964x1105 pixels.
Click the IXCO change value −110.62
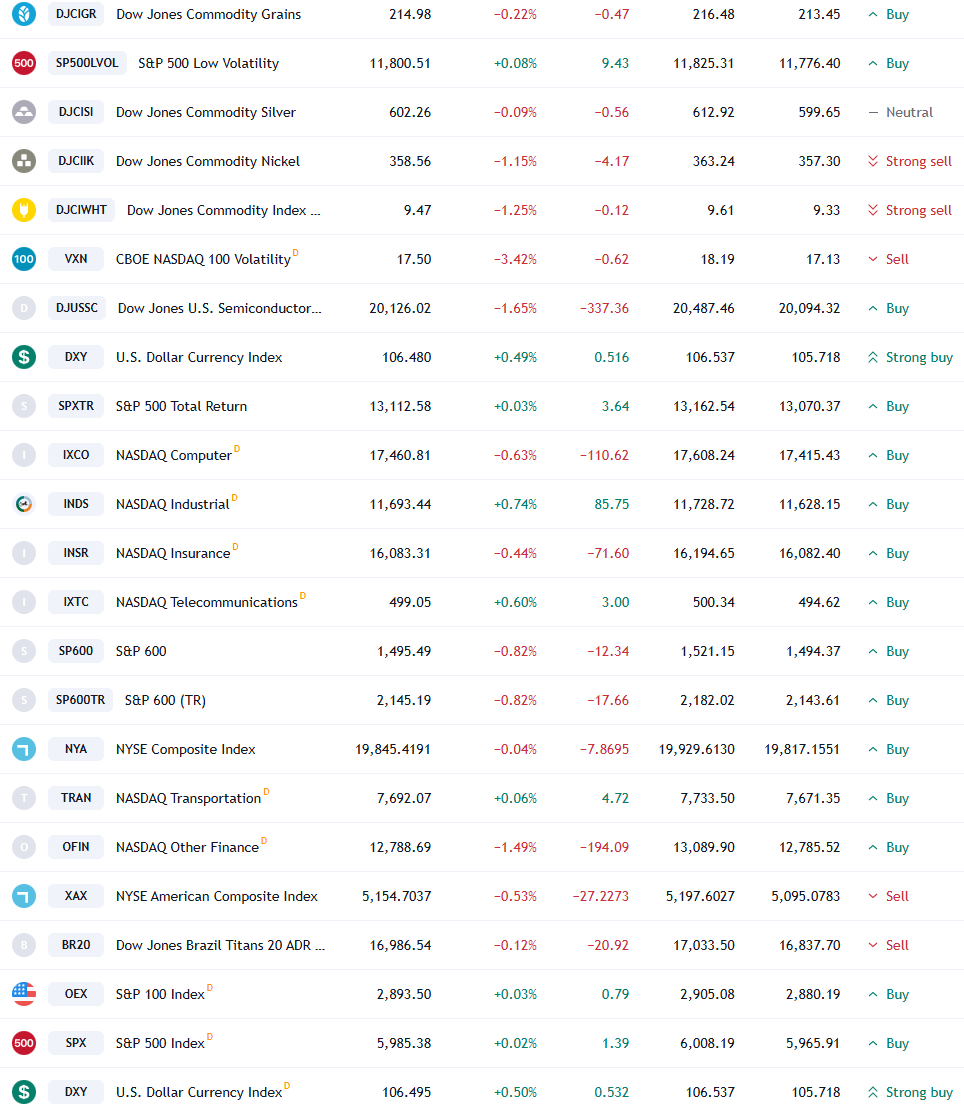coord(604,455)
